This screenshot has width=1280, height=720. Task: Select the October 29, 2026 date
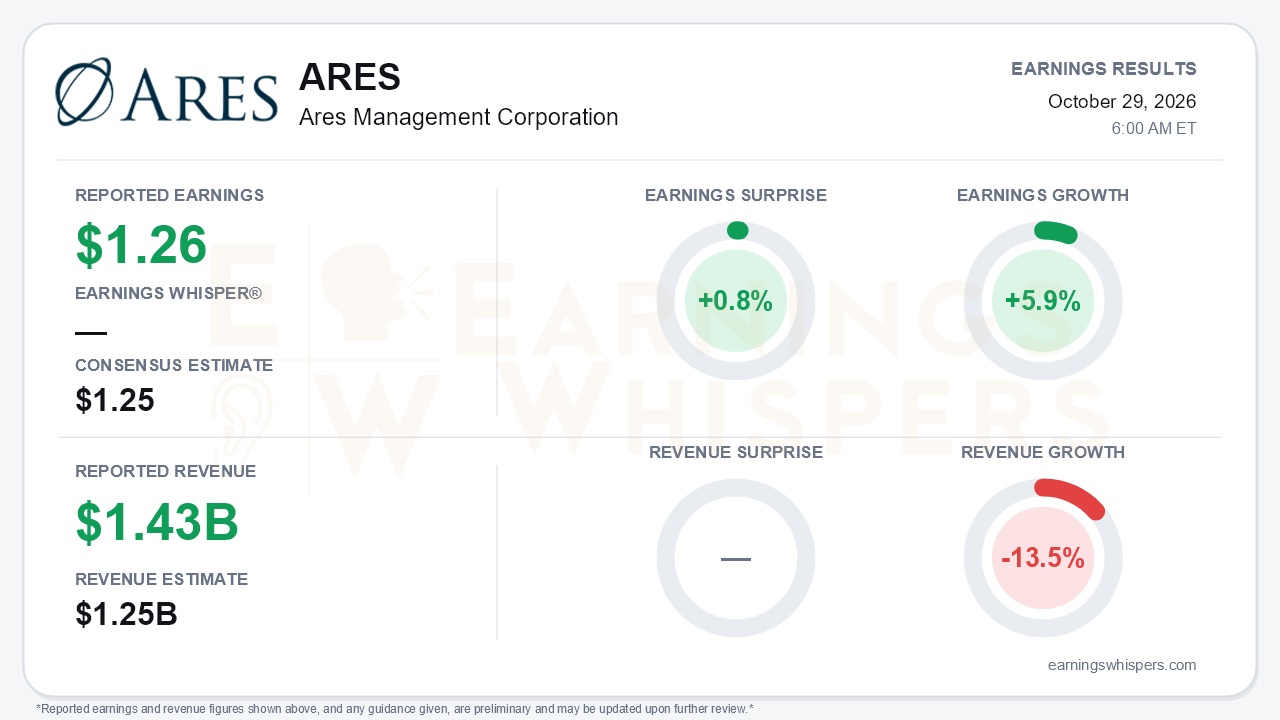pos(1122,101)
